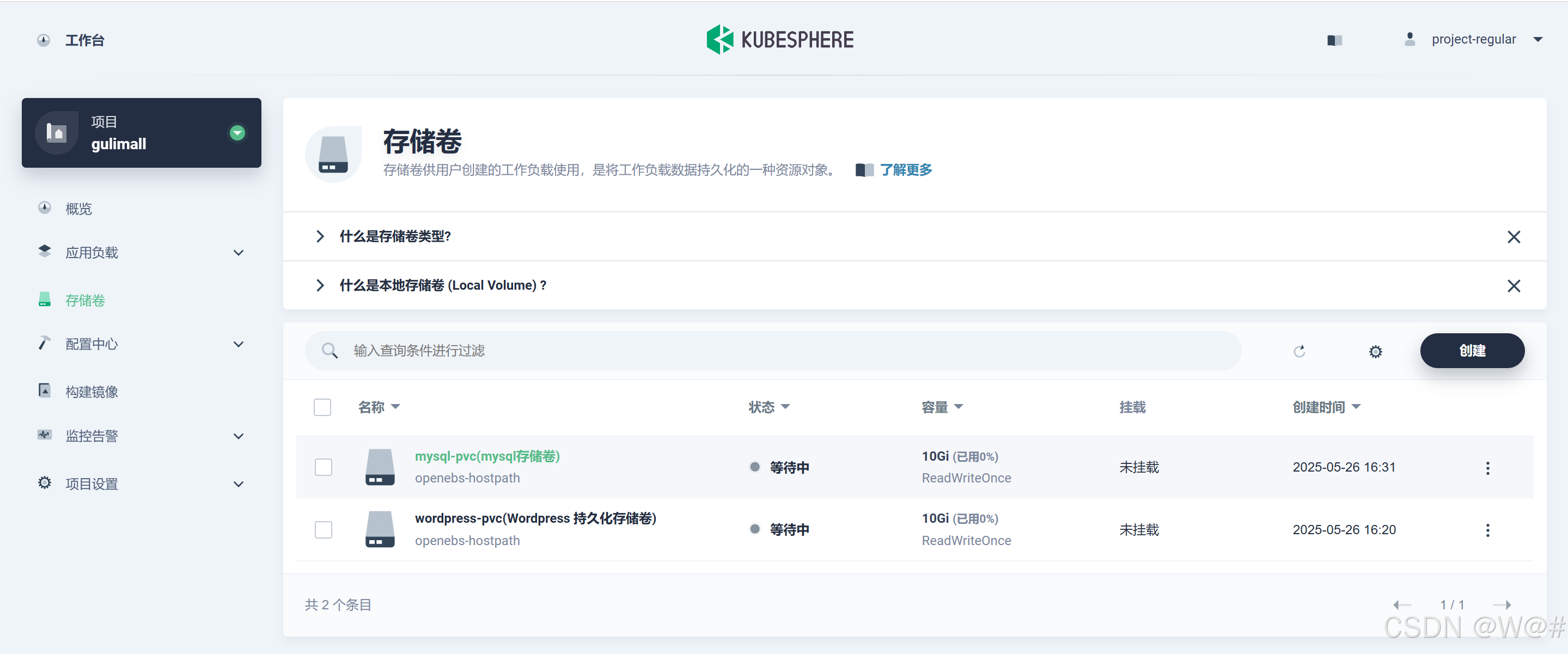Click the 创建 button
Viewport: 1568px width, 654px height.
click(1472, 351)
